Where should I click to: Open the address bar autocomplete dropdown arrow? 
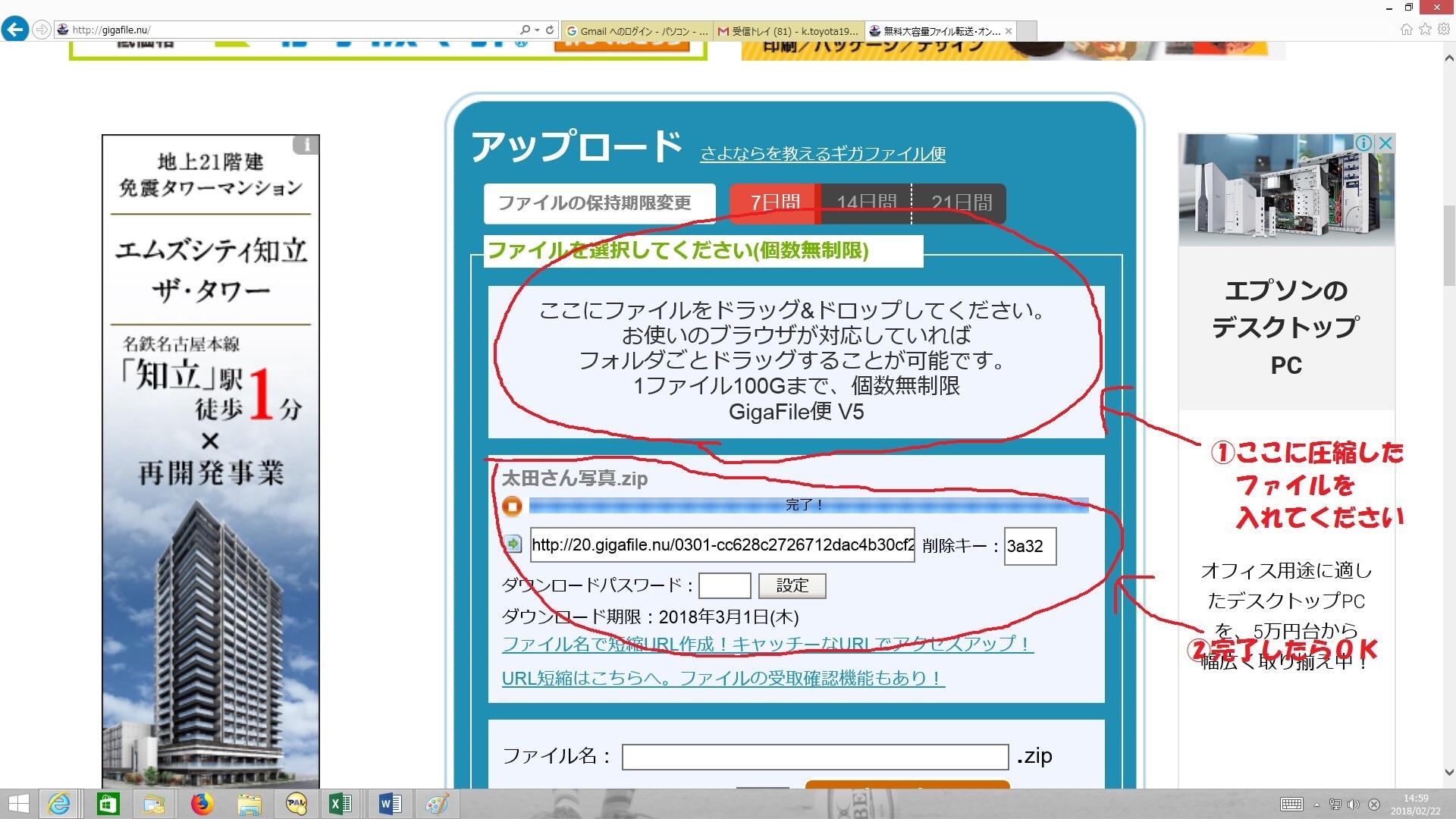point(537,30)
